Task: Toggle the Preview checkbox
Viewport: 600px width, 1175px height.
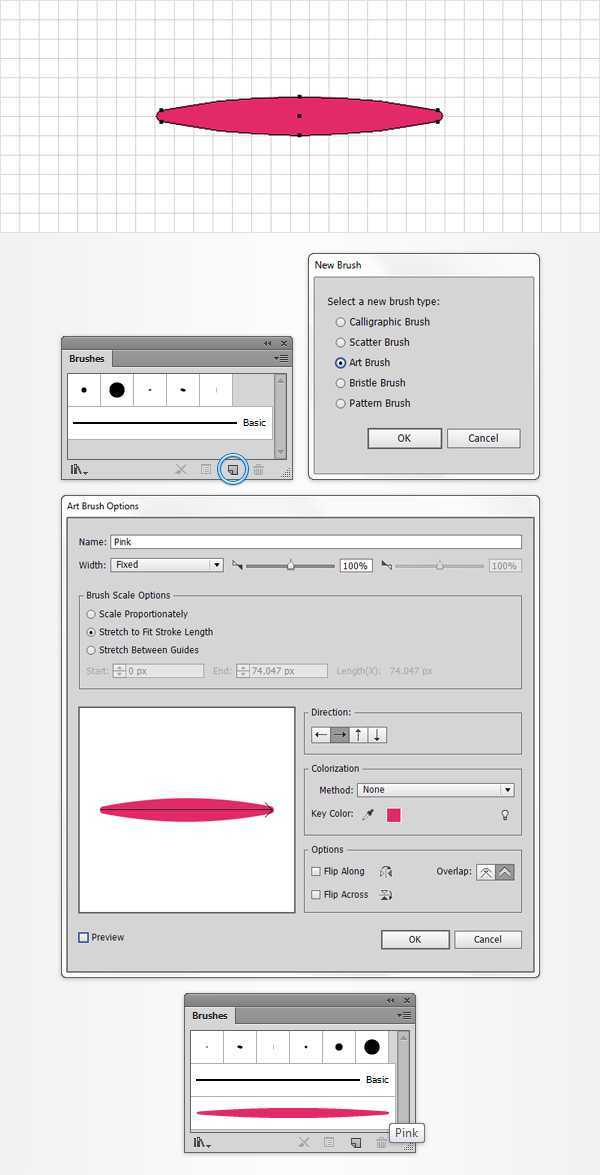Action: (84, 937)
